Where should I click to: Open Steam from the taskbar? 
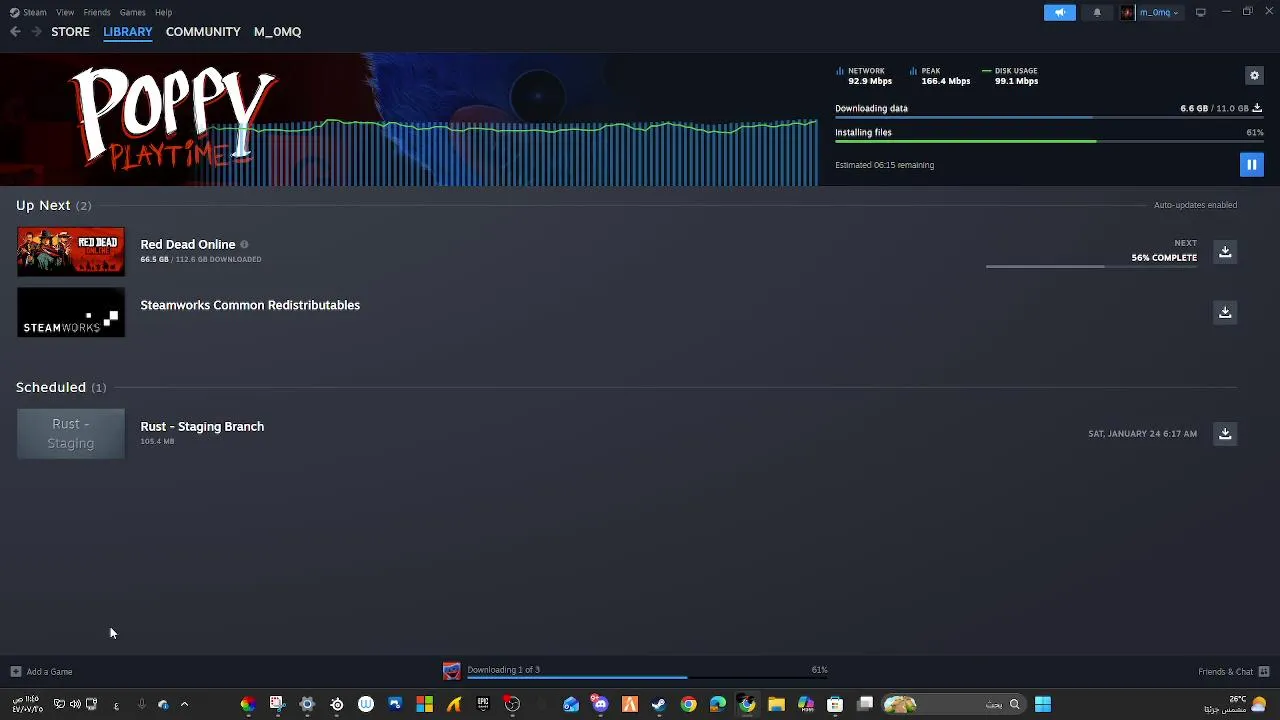click(x=658, y=705)
